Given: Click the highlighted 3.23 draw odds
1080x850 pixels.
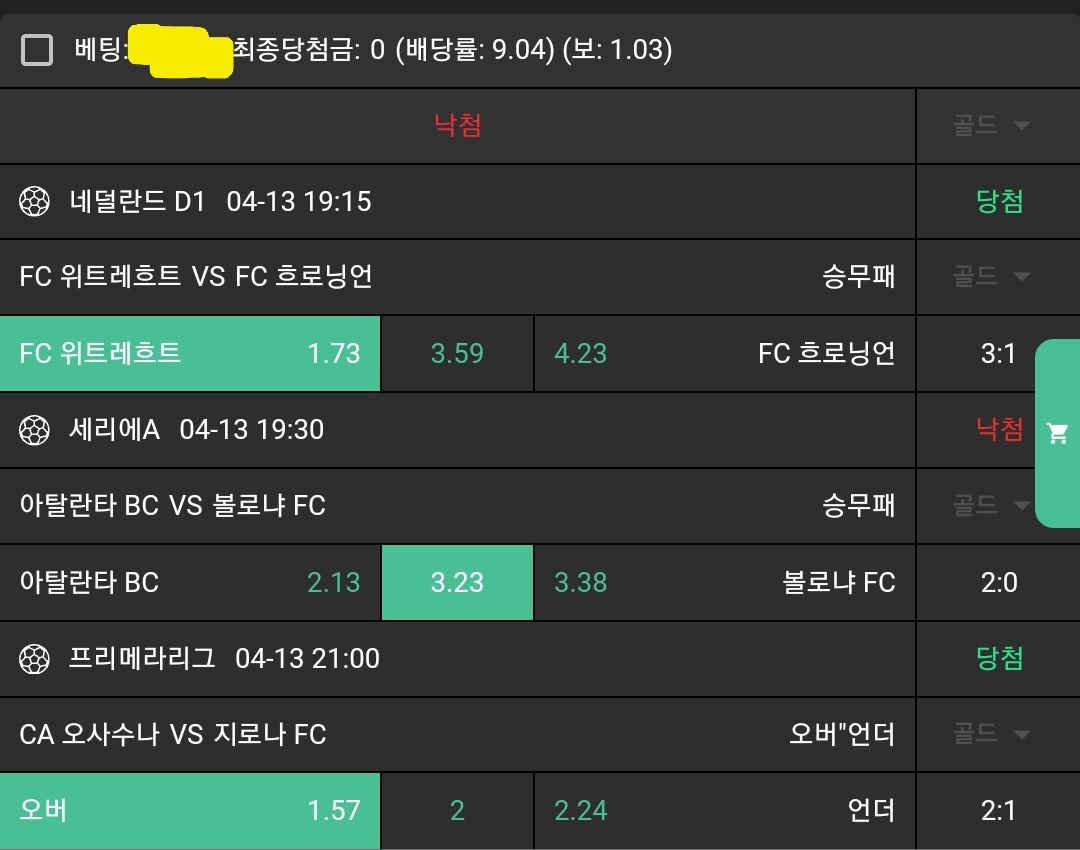Looking at the screenshot, I should pyautogui.click(x=457, y=582).
